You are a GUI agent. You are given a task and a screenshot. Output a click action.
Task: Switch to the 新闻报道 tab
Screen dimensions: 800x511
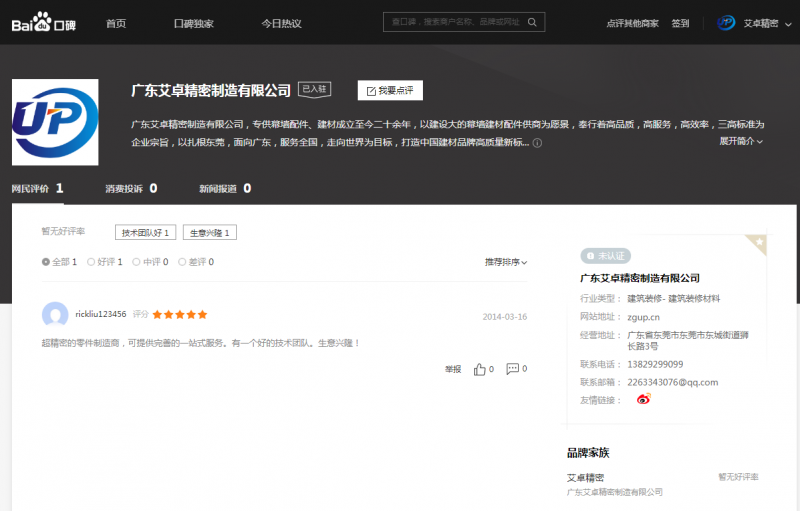pos(225,189)
